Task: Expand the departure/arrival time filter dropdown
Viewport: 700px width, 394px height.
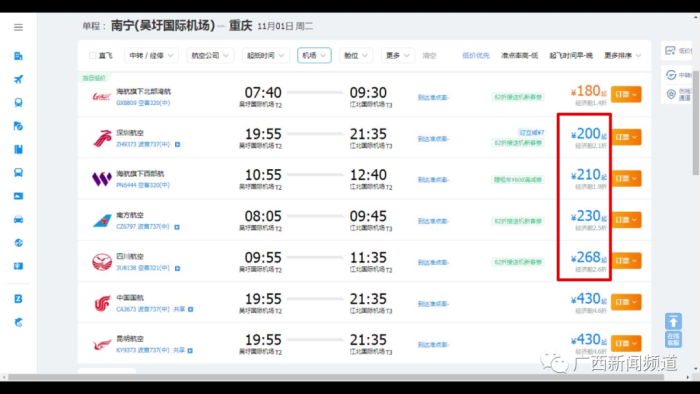Action: click(x=266, y=55)
